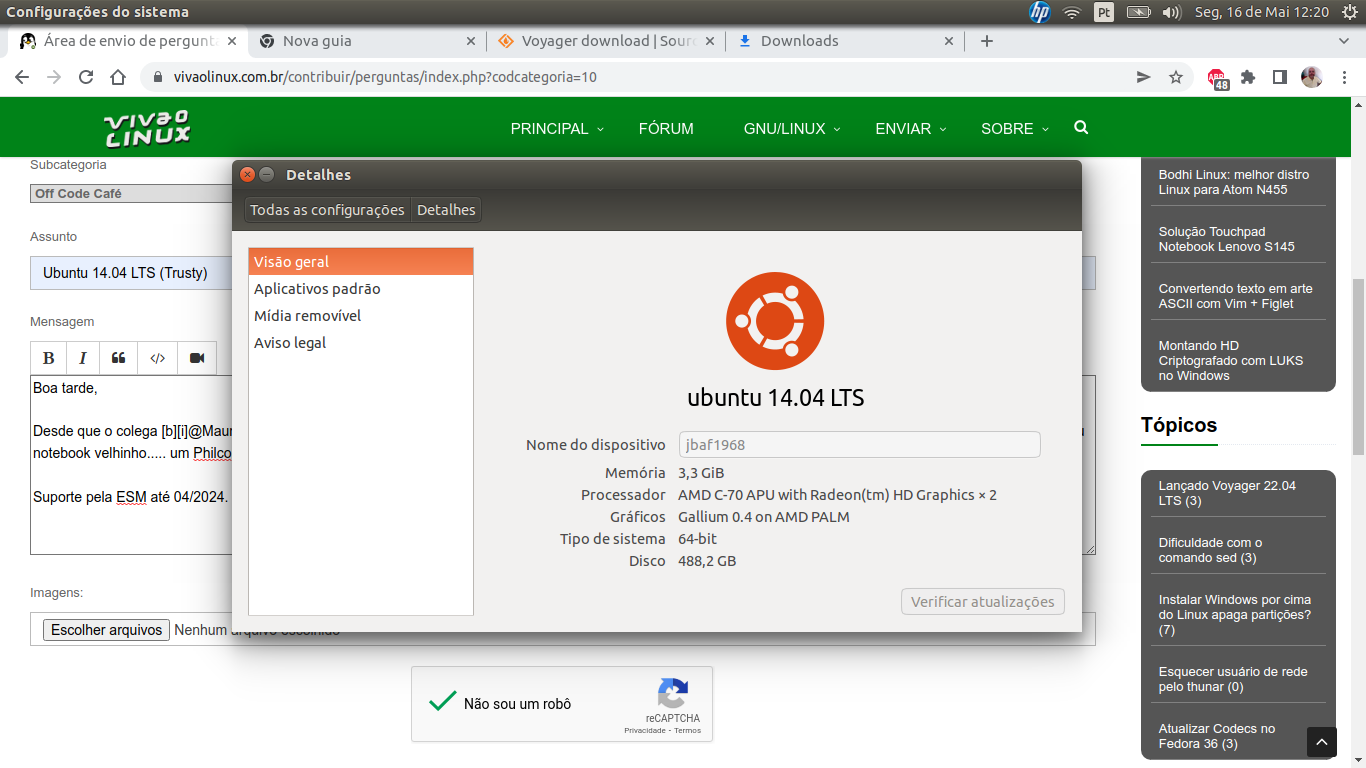Open the sound volume indicator

click(1172, 12)
